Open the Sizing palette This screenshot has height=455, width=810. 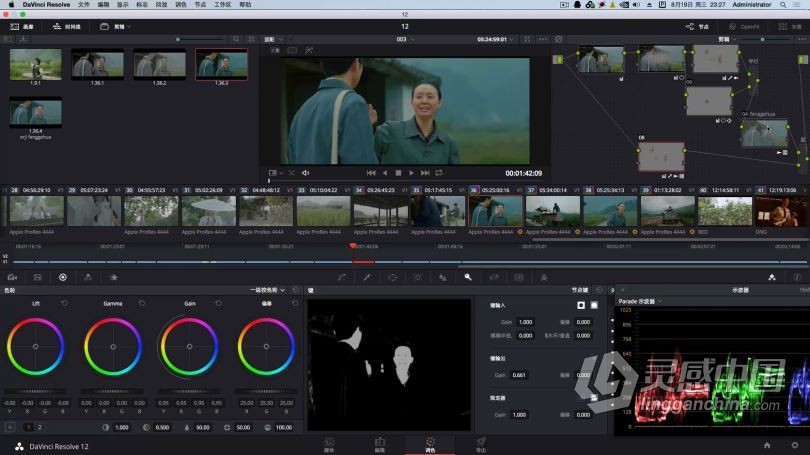tap(494, 277)
